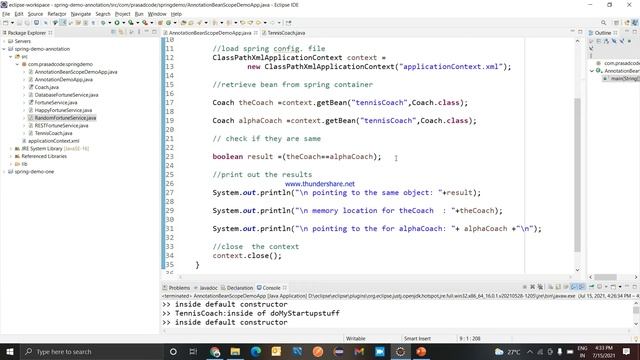Click Remove Launch X icon in console toolbar
The image size is (640, 360).
click(x=532, y=287)
